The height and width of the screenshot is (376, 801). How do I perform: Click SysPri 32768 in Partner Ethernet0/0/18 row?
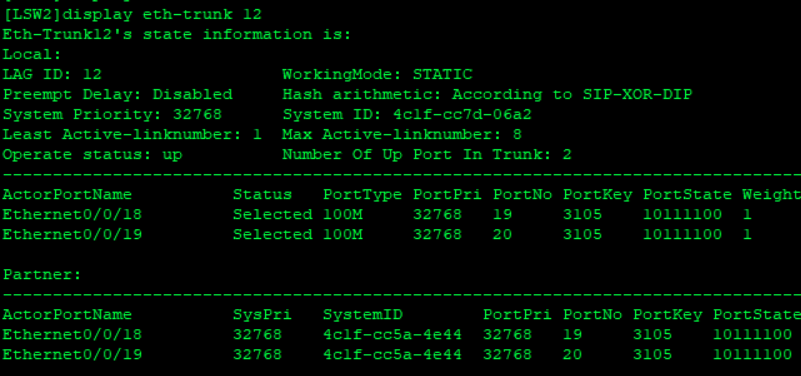[257, 335]
